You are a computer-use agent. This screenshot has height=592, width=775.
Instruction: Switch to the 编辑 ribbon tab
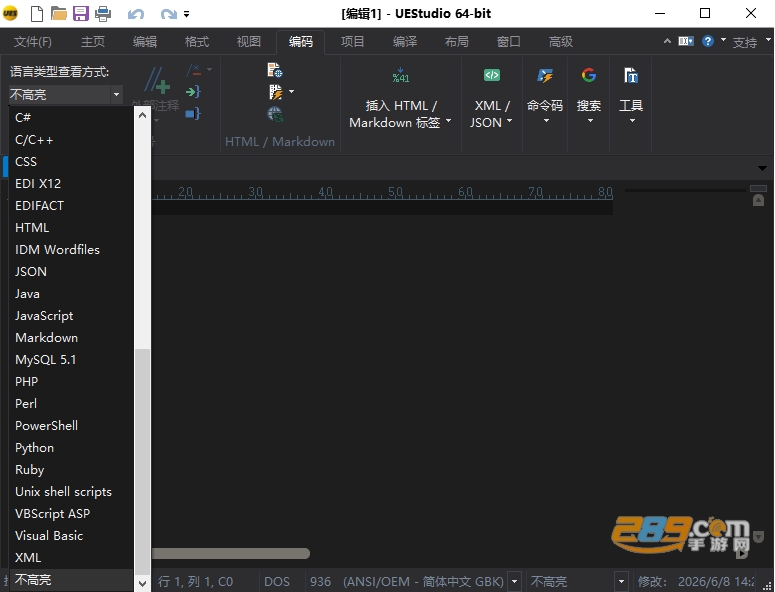(145, 42)
